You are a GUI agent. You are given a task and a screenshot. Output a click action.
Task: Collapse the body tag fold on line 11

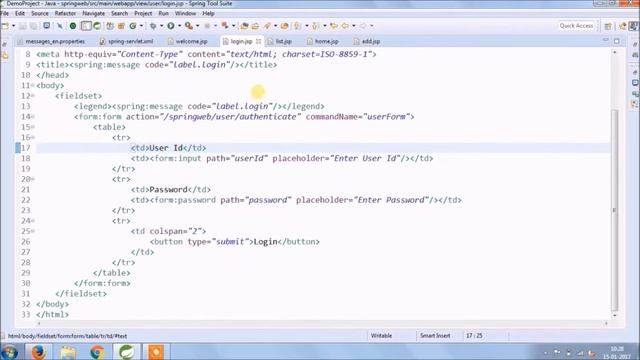point(33,86)
